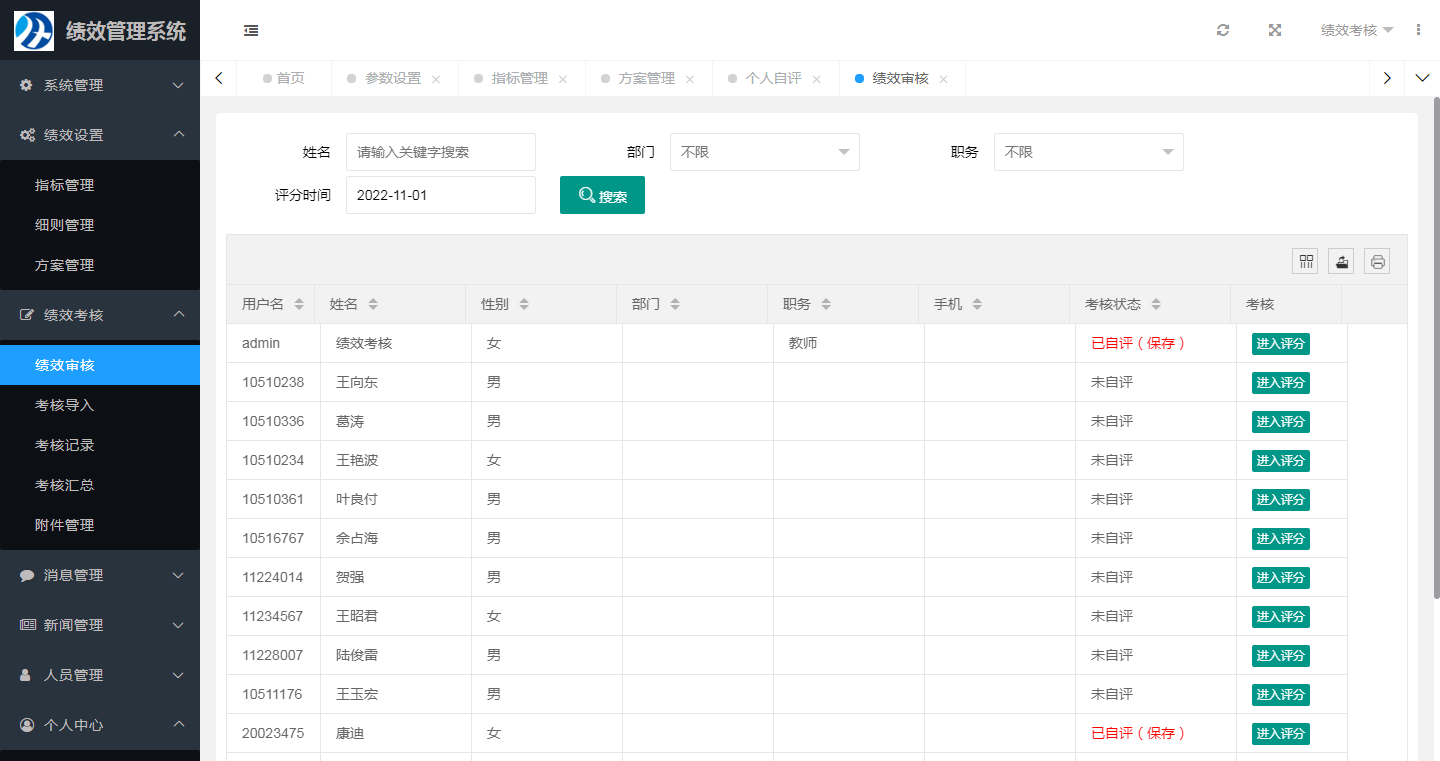This screenshot has height=761, width=1440.
Task: Sort the table by 性别 column
Action: [523, 304]
